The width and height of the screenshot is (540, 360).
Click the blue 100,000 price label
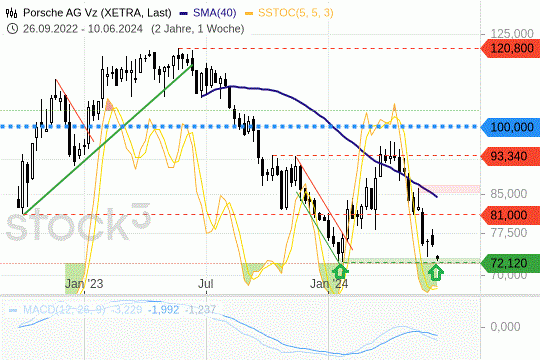[x=510, y=127]
